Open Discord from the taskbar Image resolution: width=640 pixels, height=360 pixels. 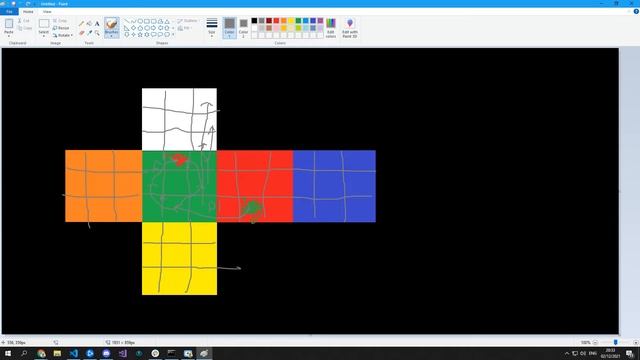coord(106,353)
